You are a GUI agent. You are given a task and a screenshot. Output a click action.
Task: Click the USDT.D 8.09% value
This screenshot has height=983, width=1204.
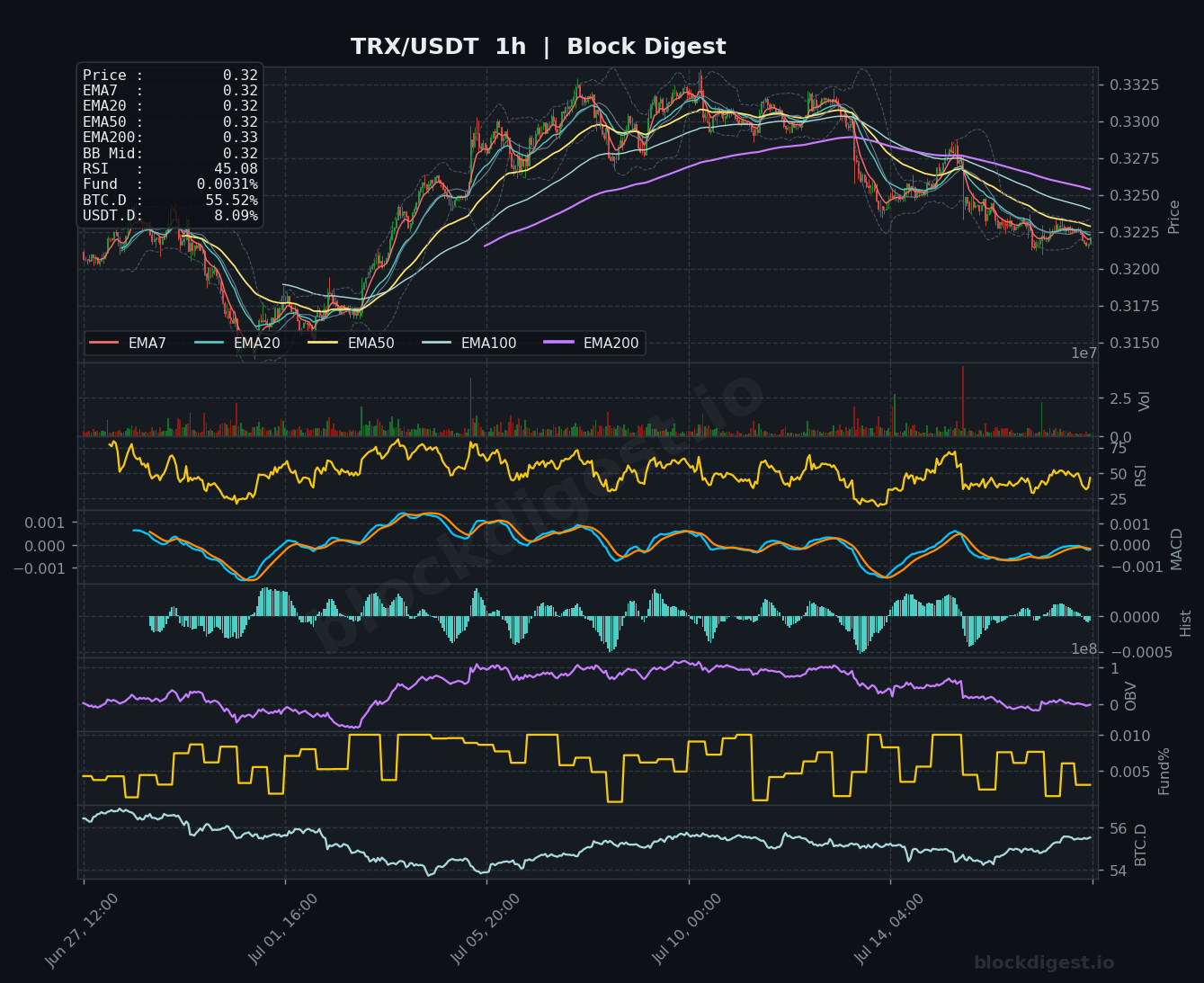pos(236,216)
